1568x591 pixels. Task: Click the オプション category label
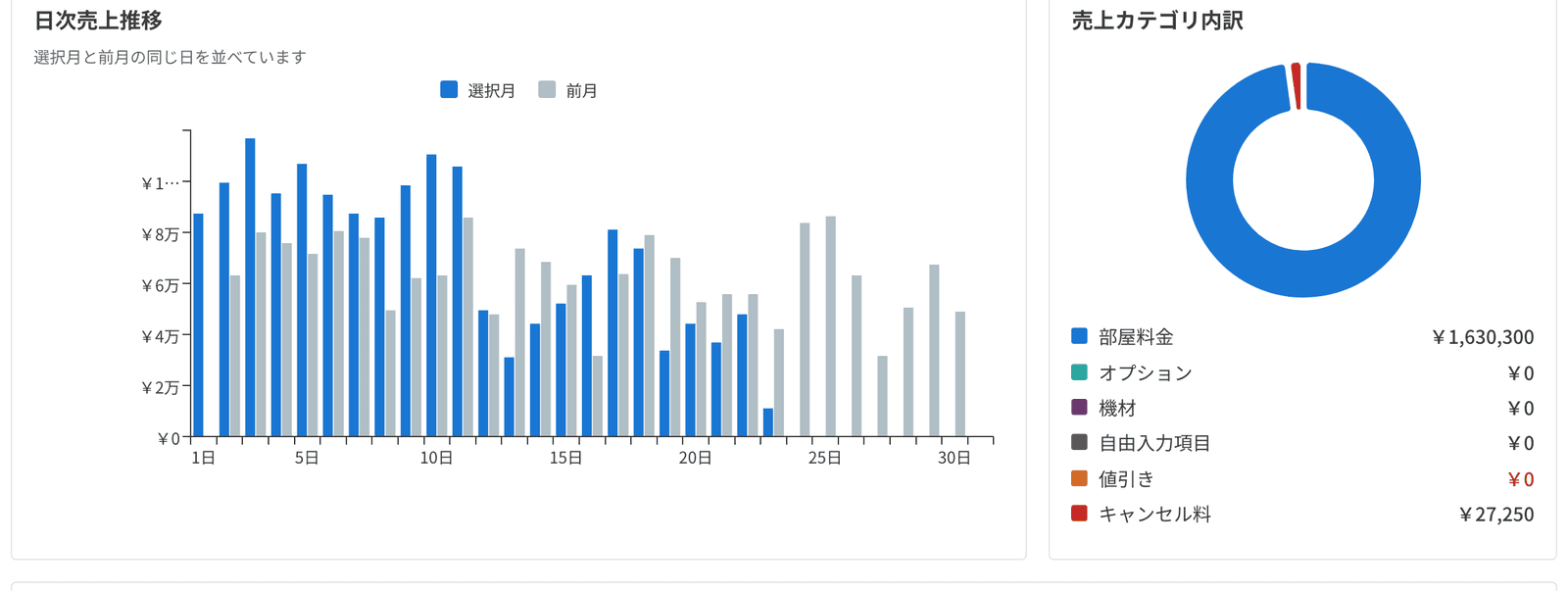(x=1146, y=372)
